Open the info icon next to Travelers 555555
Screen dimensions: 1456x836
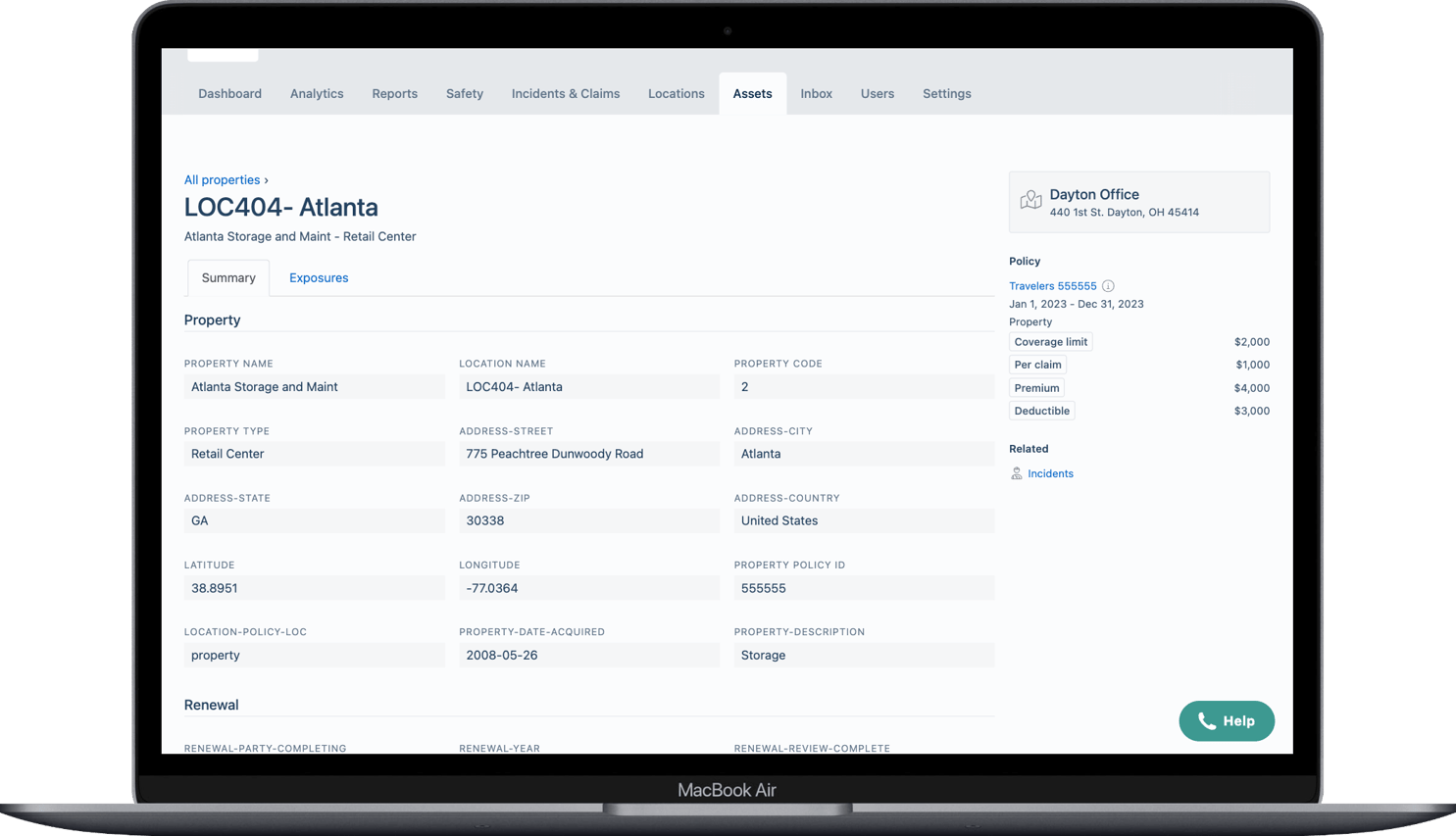[x=1108, y=285]
